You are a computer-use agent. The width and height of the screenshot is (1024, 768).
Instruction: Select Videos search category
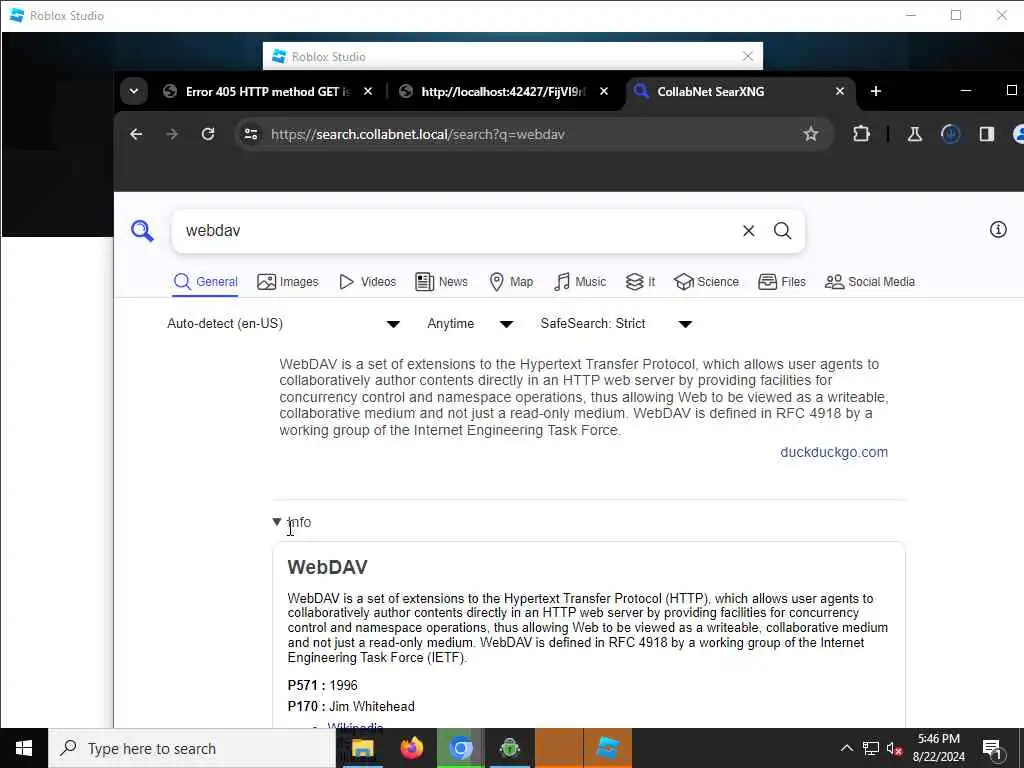368,281
